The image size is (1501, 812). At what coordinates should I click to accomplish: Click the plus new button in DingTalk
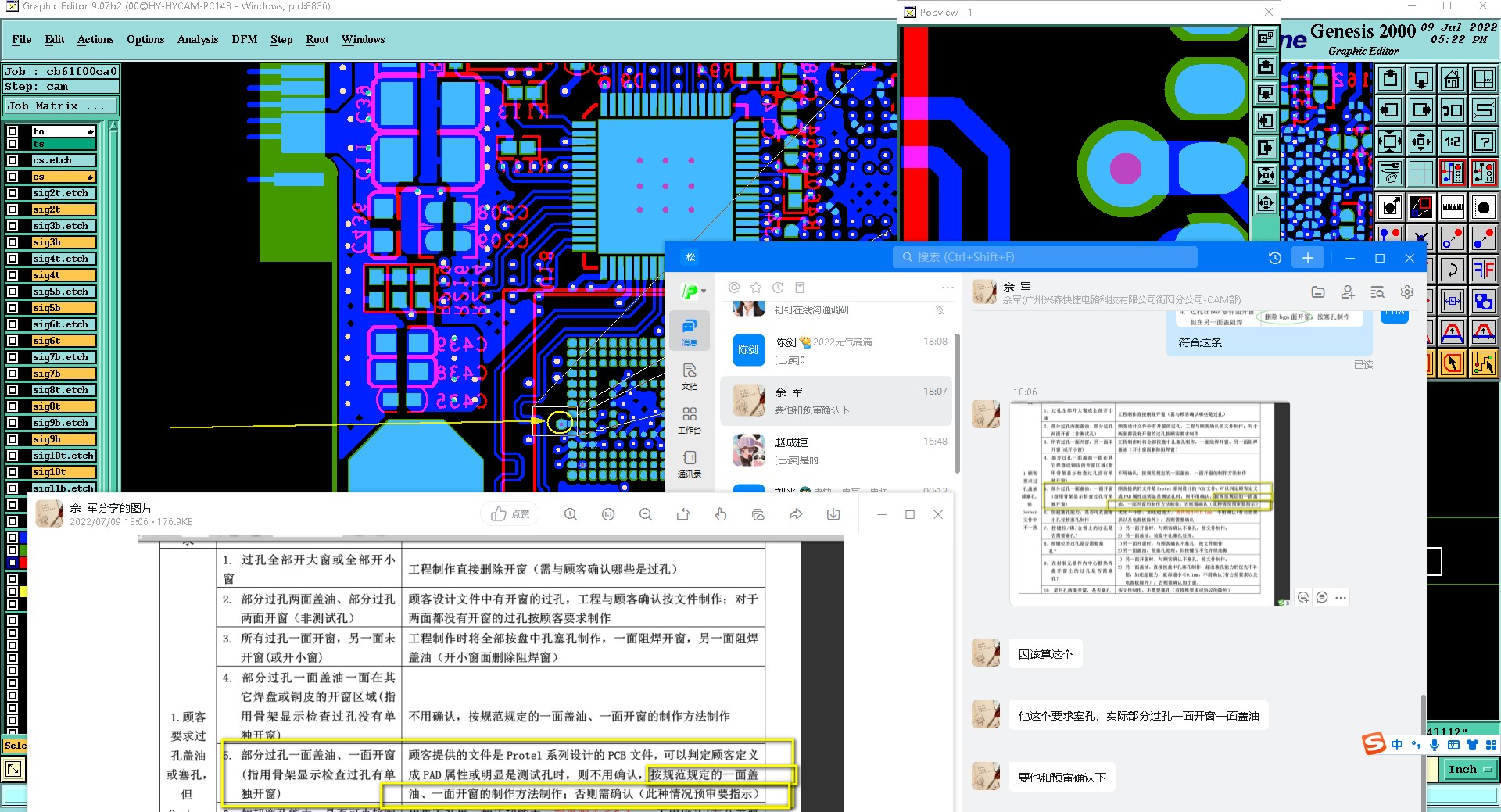coord(1308,258)
